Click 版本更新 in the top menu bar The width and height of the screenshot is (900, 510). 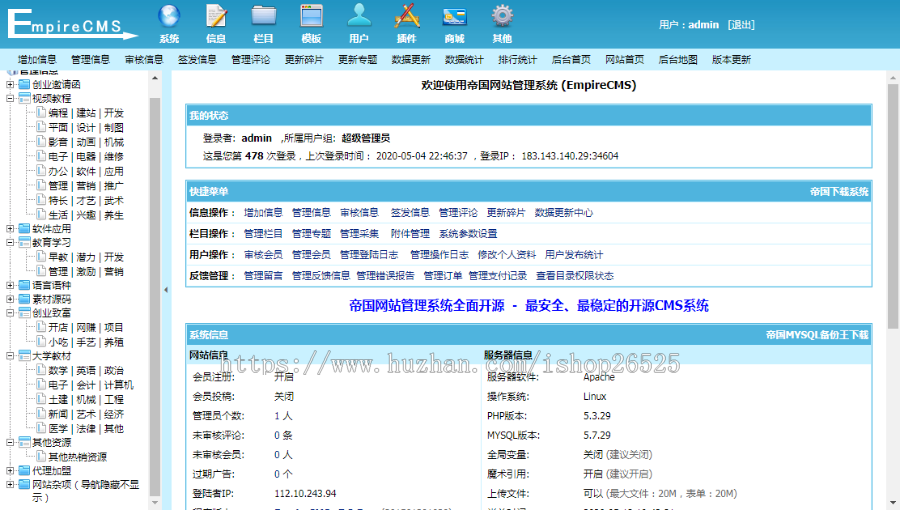point(731,60)
